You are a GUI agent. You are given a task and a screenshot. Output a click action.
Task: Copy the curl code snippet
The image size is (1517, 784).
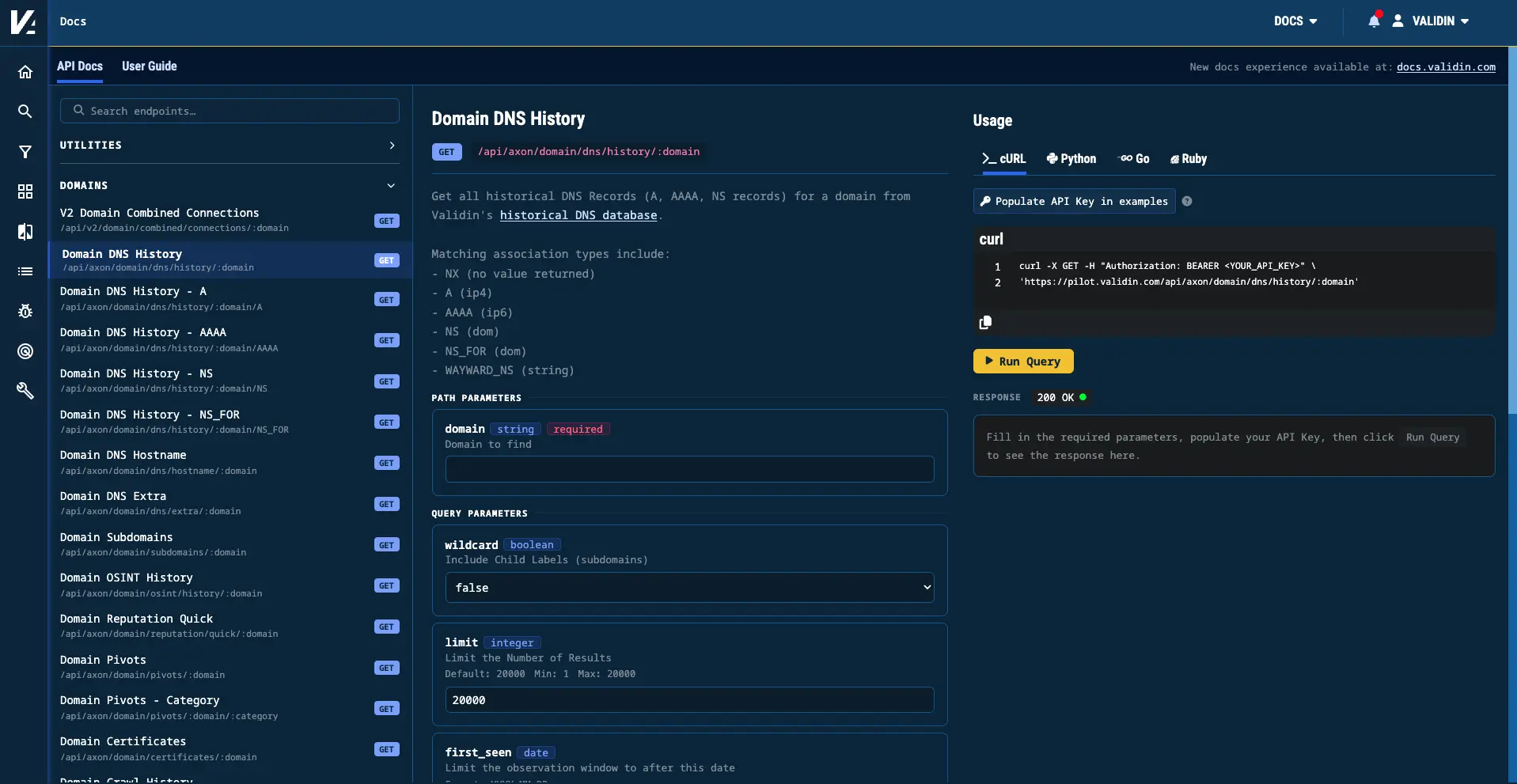point(985,322)
